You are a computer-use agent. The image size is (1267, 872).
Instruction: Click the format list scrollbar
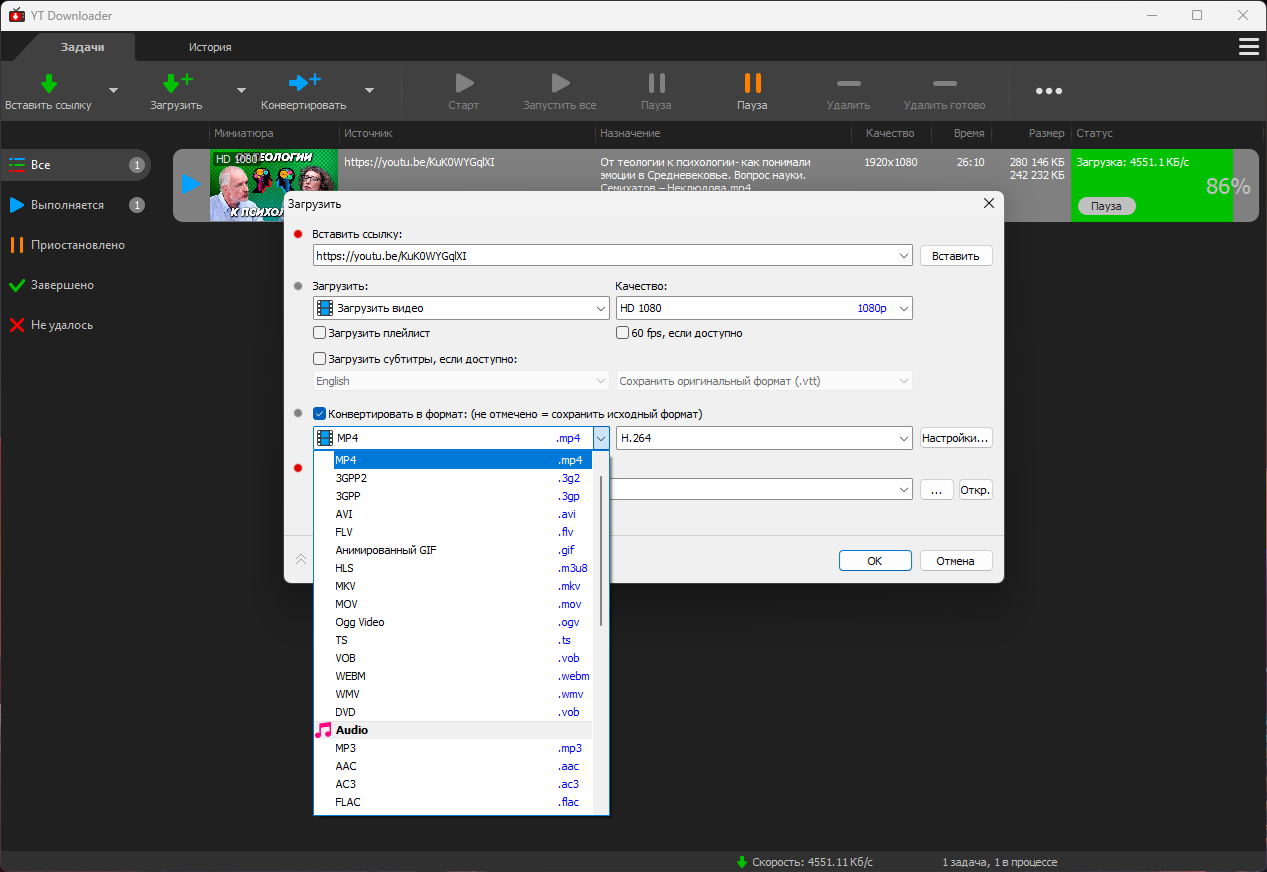click(601, 550)
